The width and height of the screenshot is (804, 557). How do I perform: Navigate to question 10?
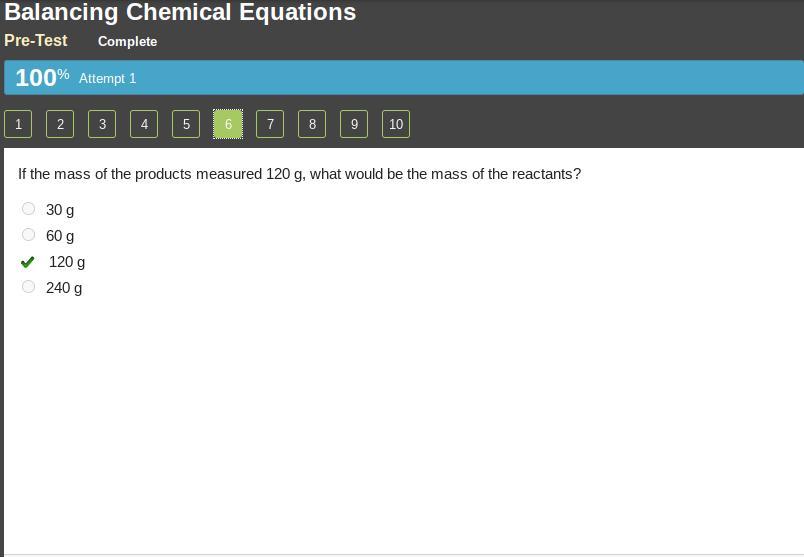pyautogui.click(x=396, y=124)
